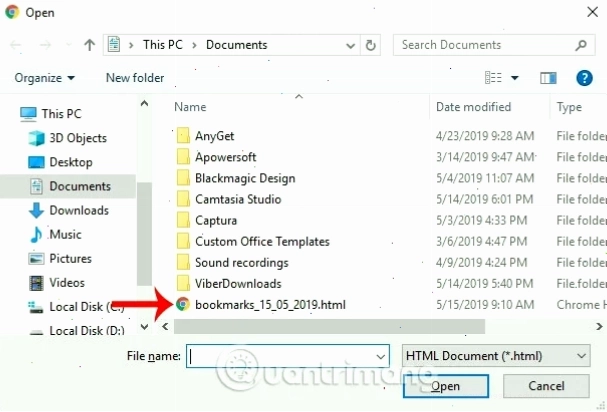Select the bookmarks_15_05_2019.html file name
Image resolution: width=607 pixels, height=412 pixels.
[x=270, y=305]
